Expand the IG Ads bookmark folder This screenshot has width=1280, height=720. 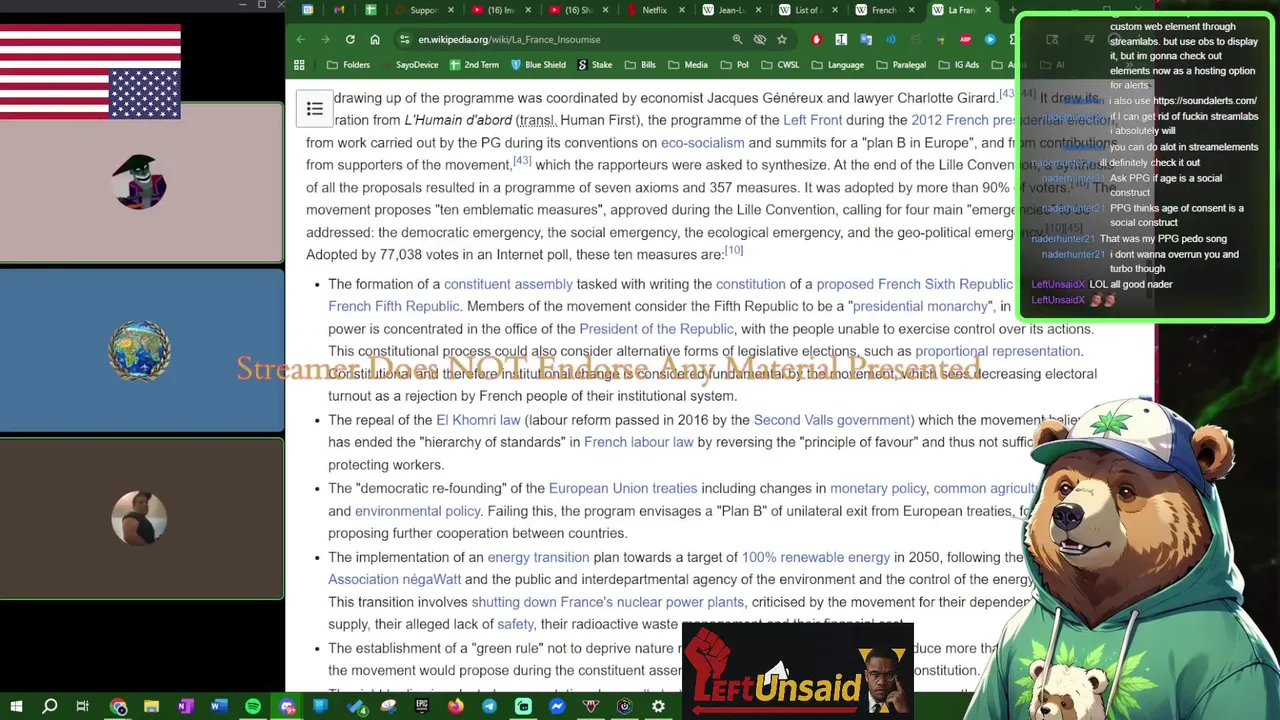pos(959,65)
